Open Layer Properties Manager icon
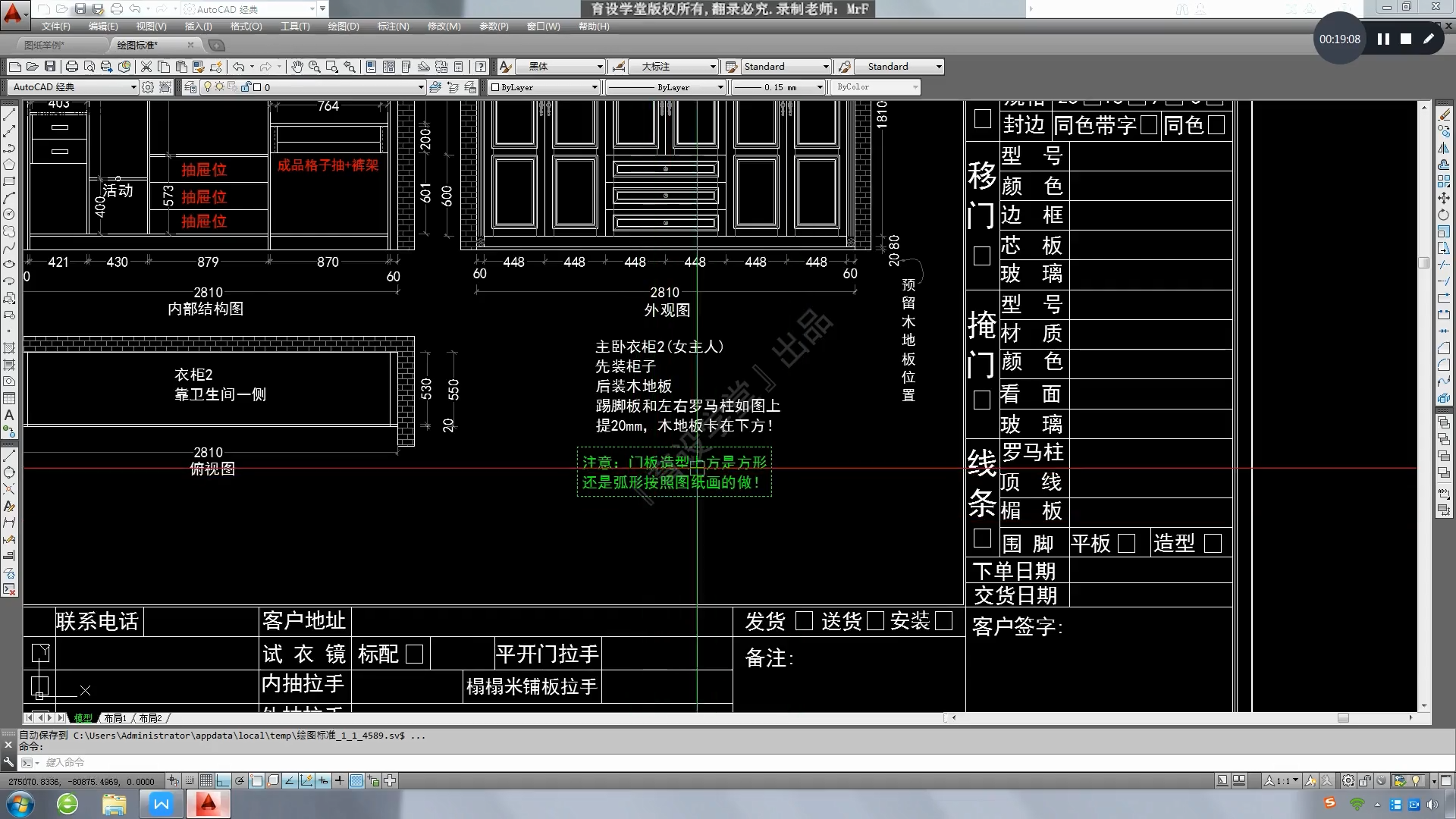Screen dimensions: 1456x819 [x=190, y=87]
